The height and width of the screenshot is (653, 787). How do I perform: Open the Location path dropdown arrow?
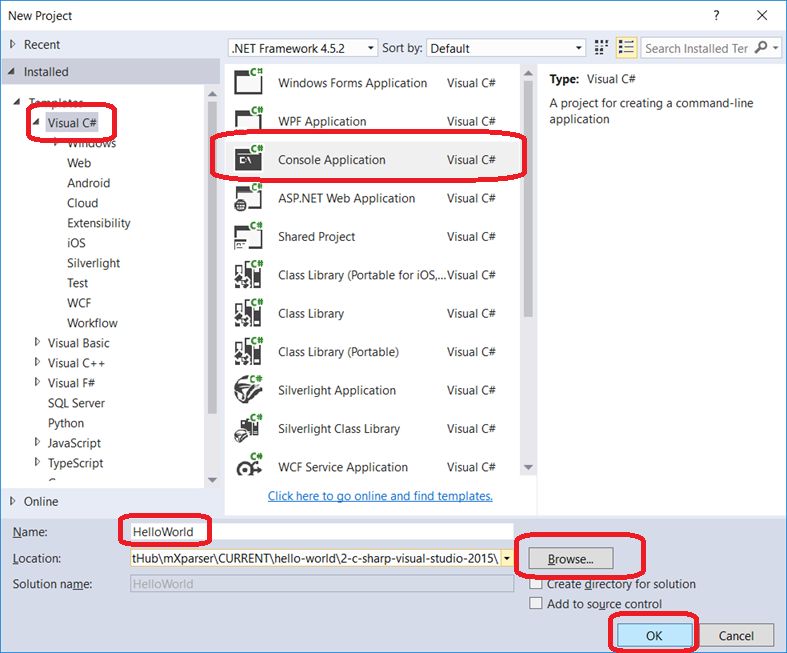point(507,558)
